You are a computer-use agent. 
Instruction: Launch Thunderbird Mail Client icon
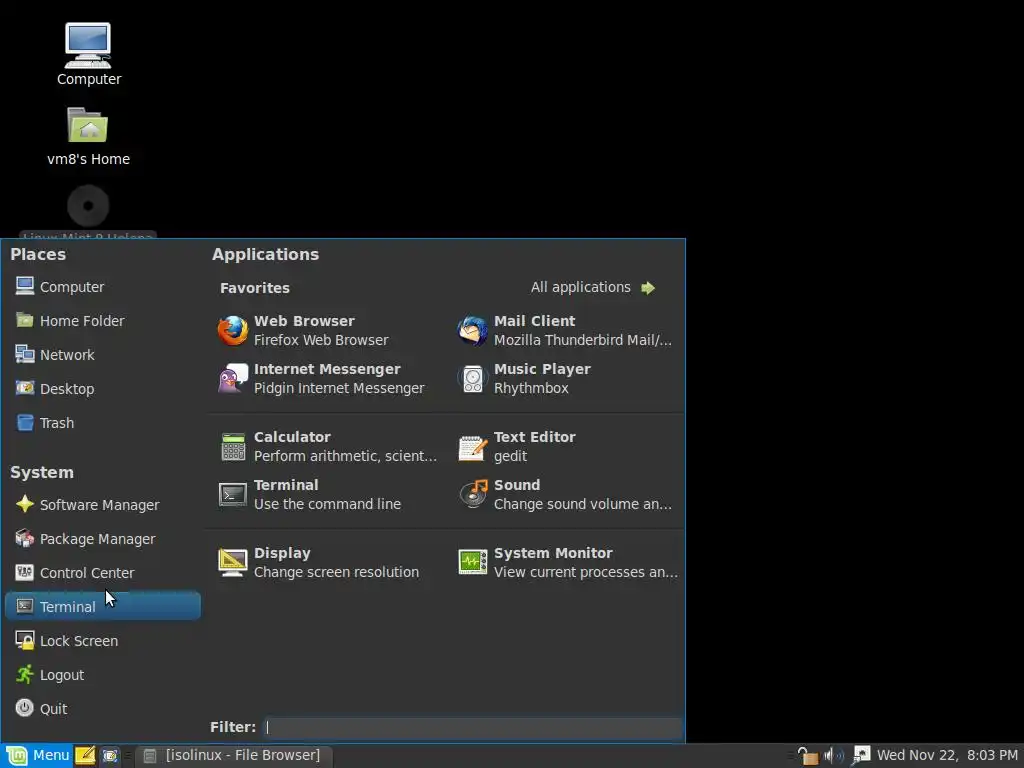click(472, 330)
